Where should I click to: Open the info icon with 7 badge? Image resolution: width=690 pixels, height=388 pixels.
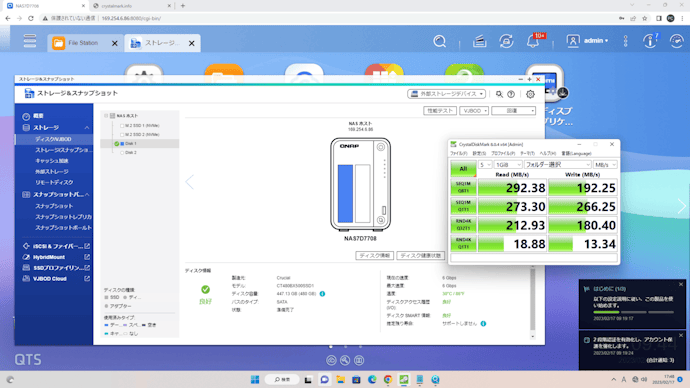click(650, 41)
